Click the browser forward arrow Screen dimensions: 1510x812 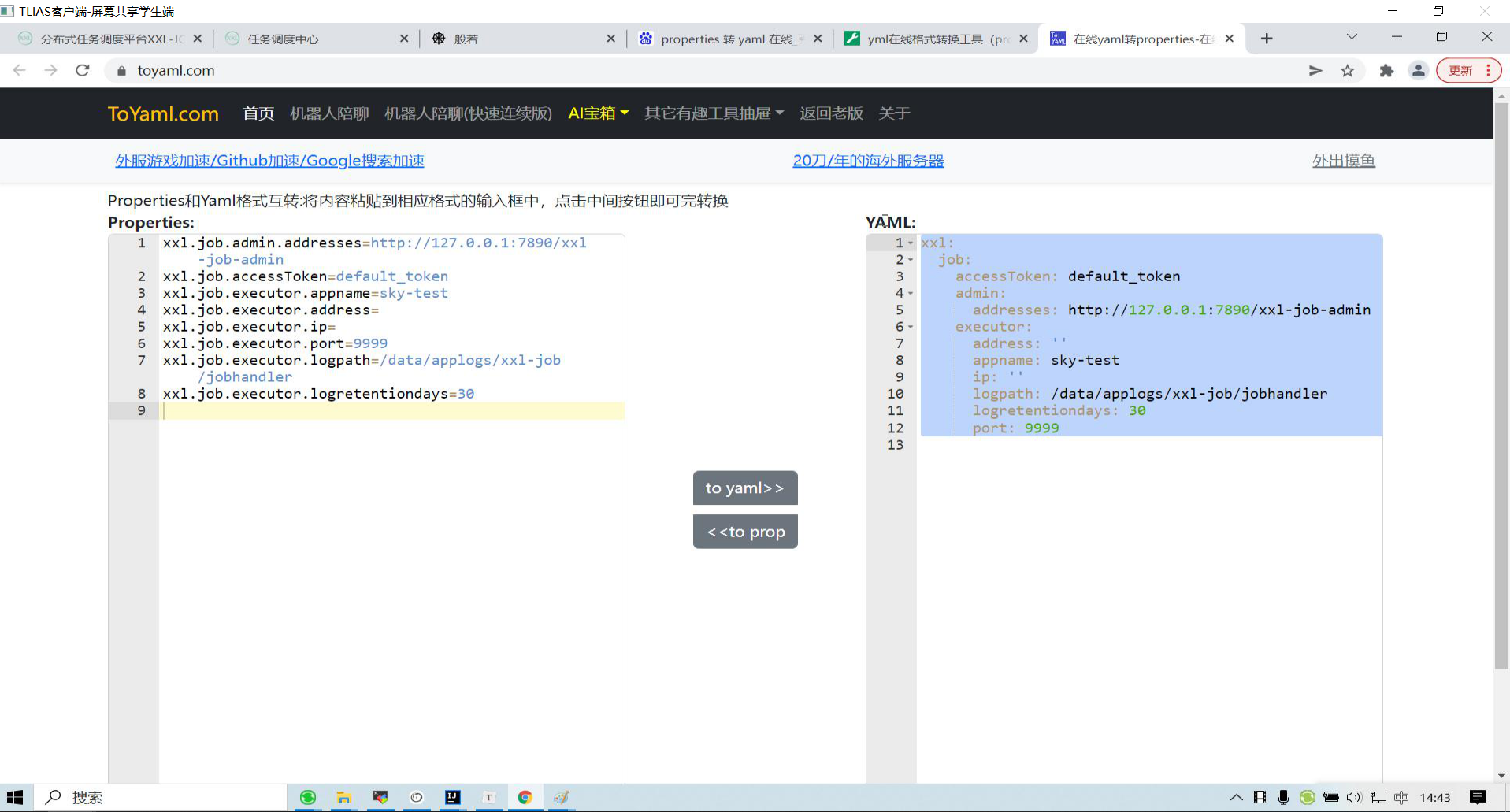50,70
